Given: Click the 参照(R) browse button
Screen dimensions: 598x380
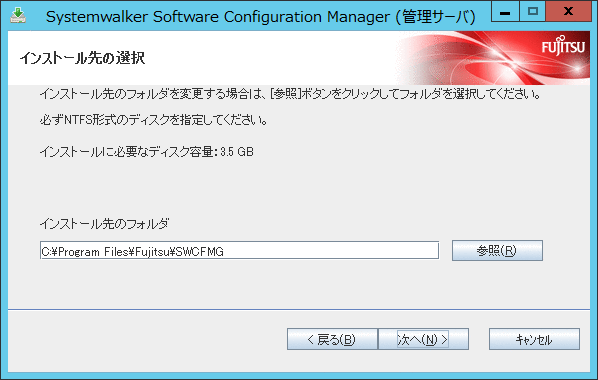Looking at the screenshot, I should click(x=497, y=251).
